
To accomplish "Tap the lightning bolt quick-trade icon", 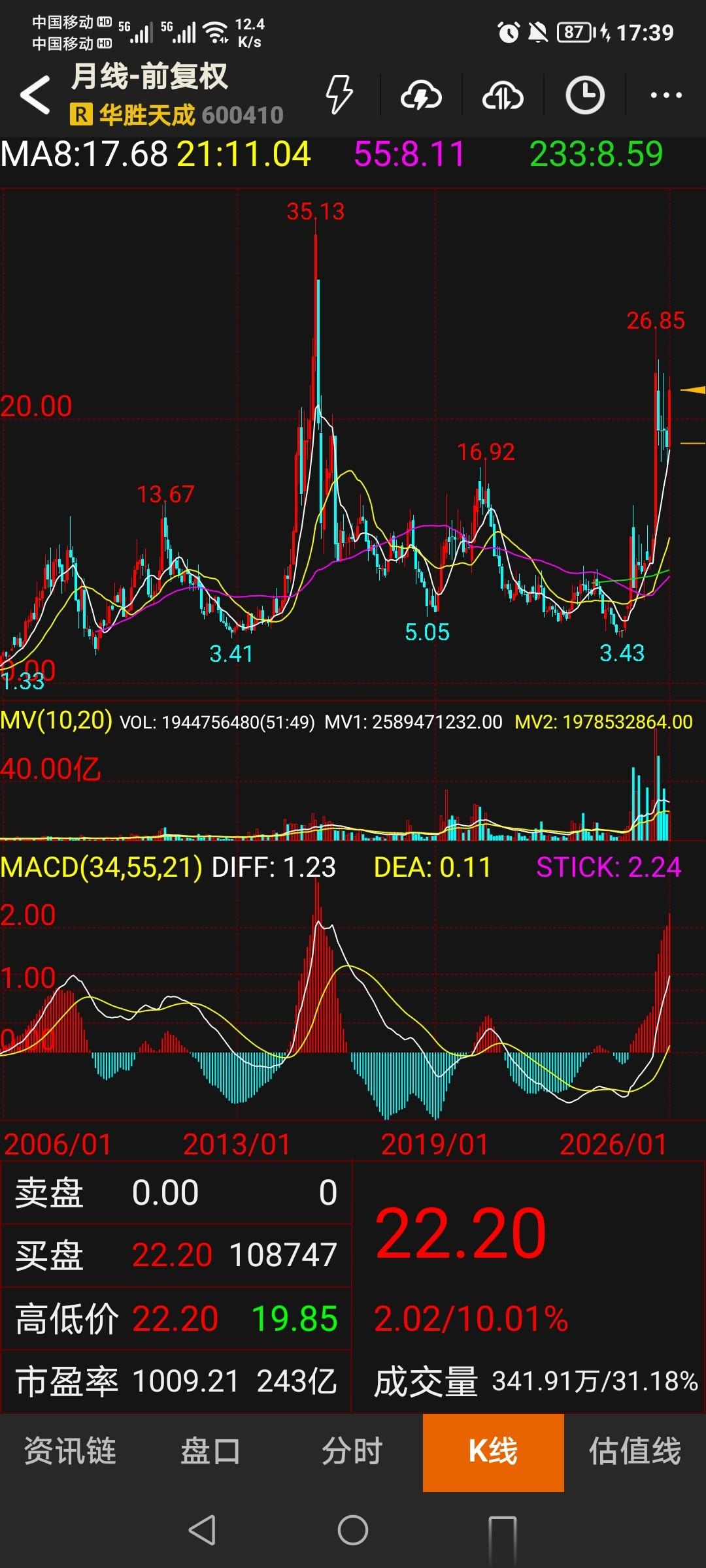I will (x=339, y=95).
